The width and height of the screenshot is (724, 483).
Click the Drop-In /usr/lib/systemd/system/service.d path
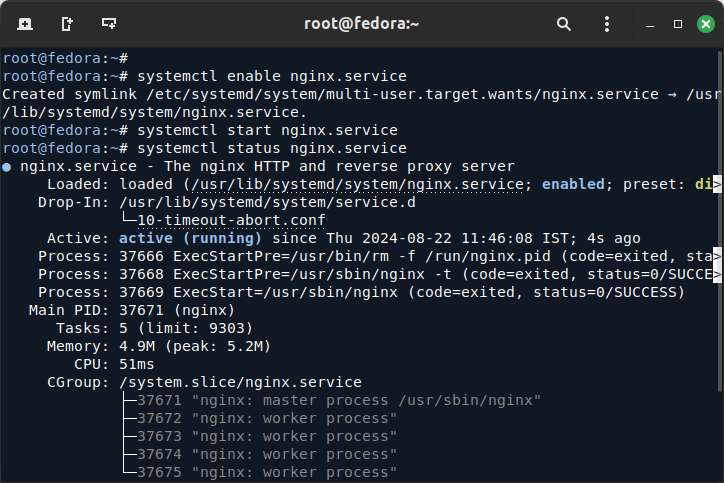tap(267, 202)
